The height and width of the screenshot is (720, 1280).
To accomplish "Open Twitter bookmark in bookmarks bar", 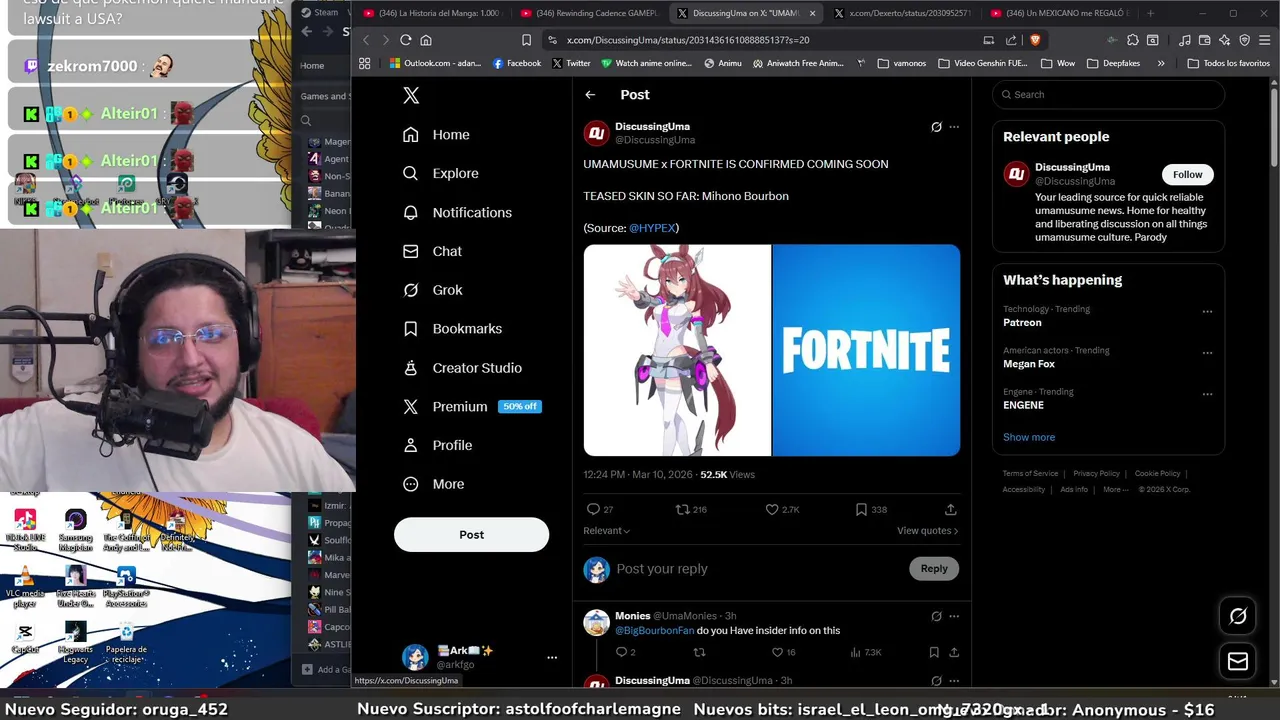I will click(570, 63).
